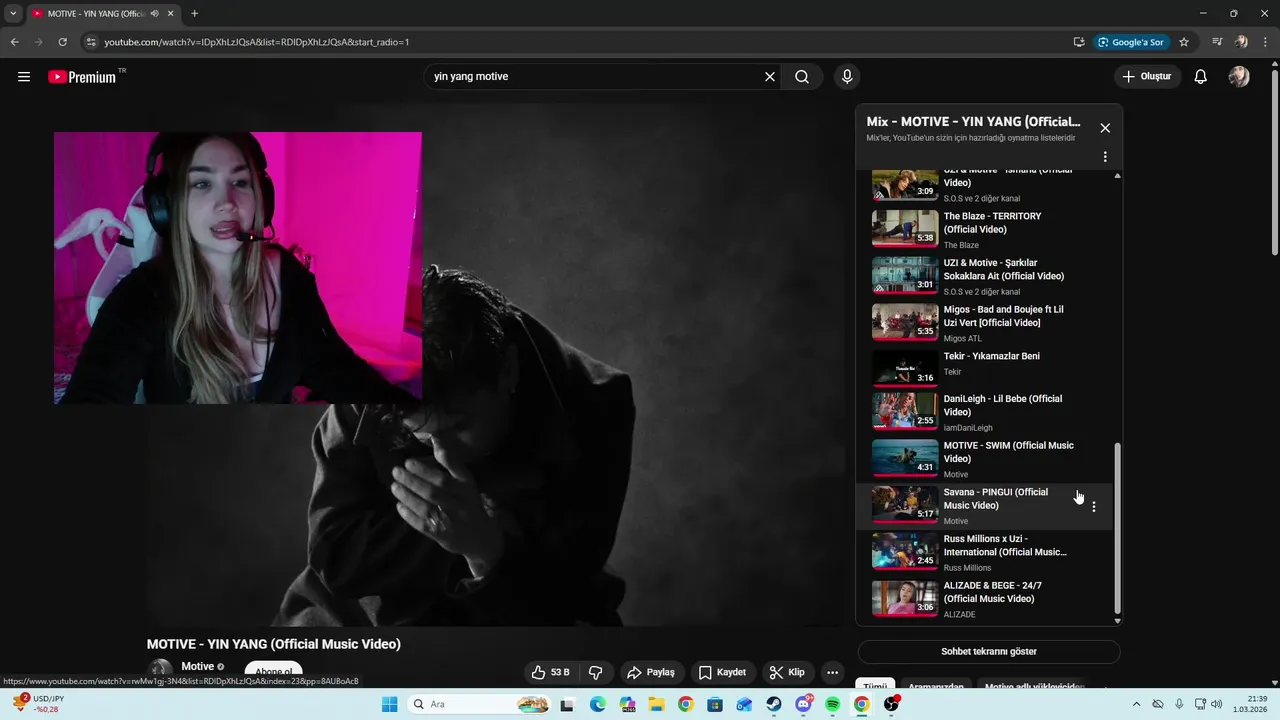Mute the tab audio icon
The image size is (1280, 720).
155,14
